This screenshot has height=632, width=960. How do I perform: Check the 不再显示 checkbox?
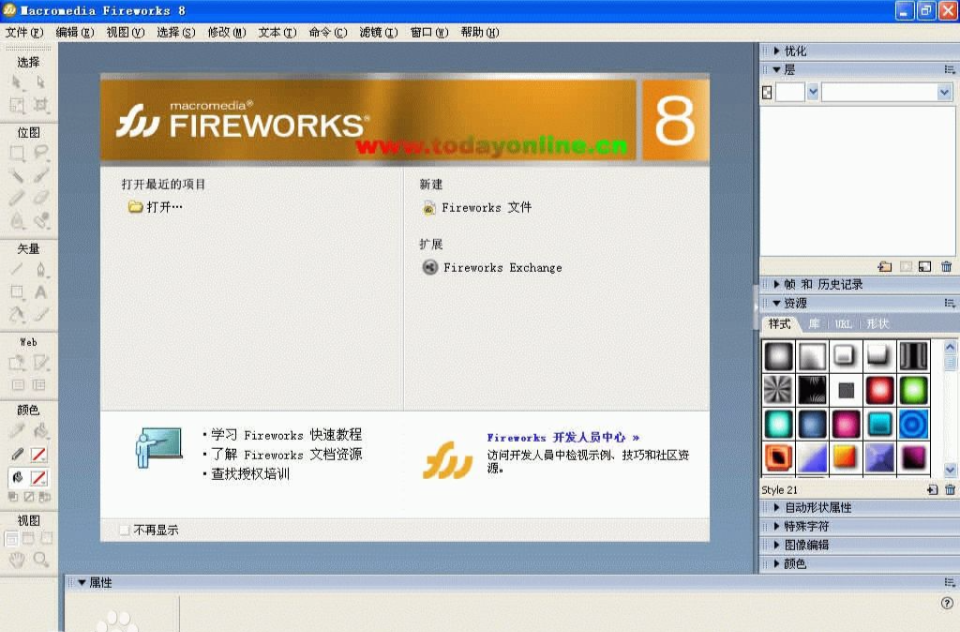pos(124,530)
